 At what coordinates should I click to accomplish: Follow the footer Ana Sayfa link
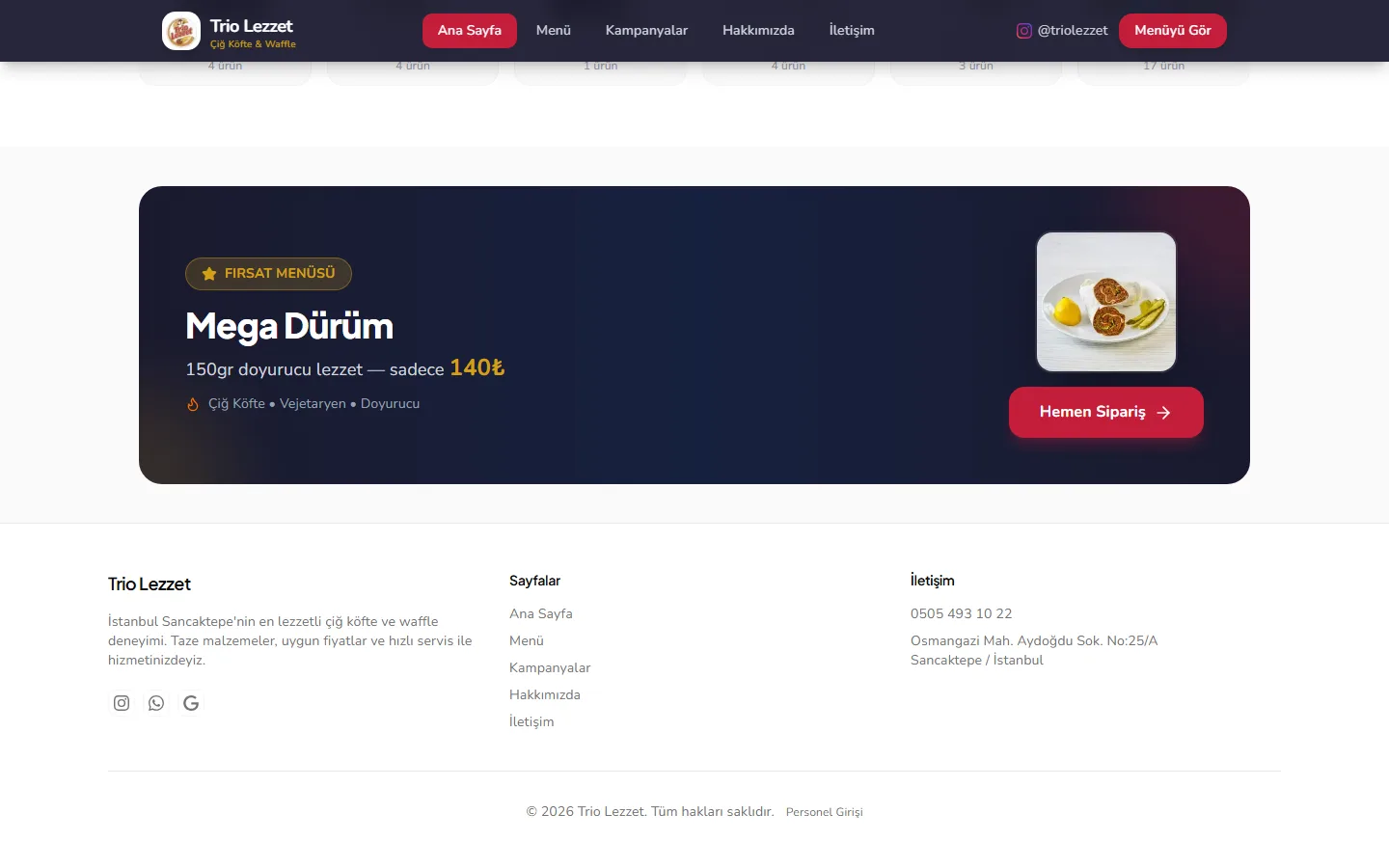click(541, 613)
